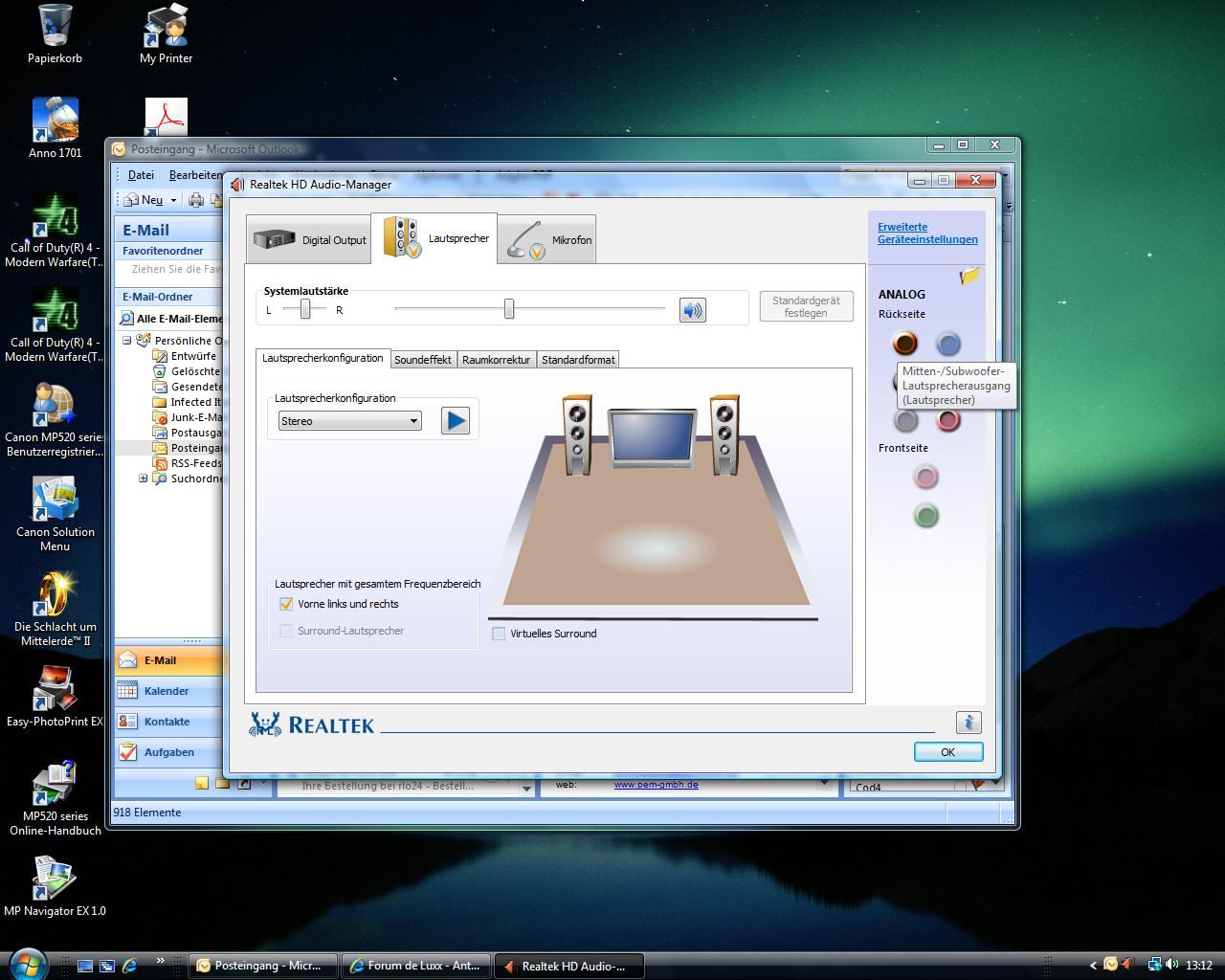This screenshot has height=980, width=1225.
Task: Open the Standardformat tab
Action: pyautogui.click(x=578, y=360)
